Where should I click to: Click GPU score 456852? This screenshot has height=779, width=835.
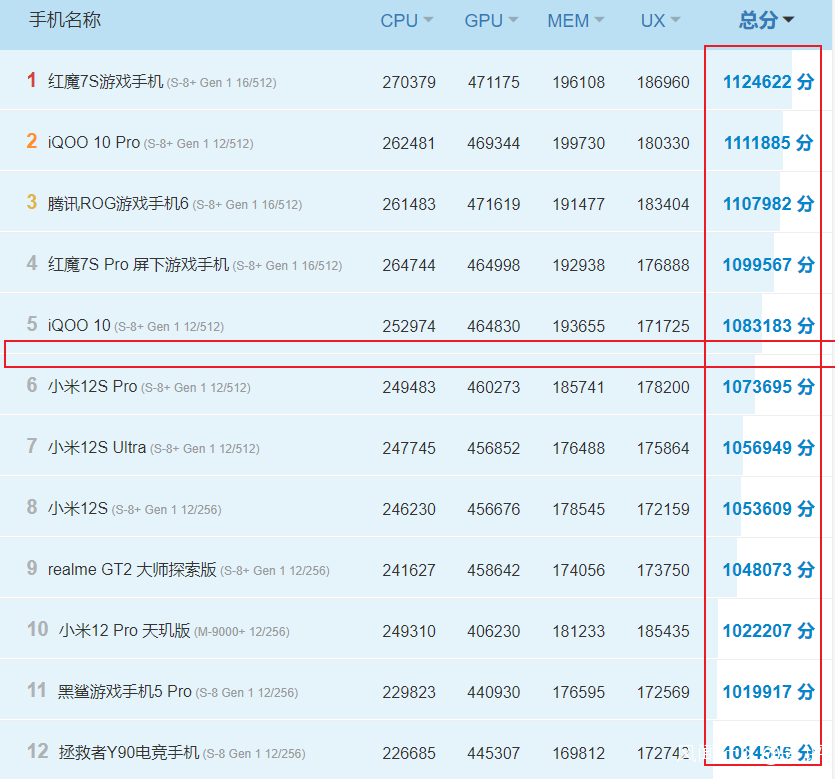pos(493,448)
